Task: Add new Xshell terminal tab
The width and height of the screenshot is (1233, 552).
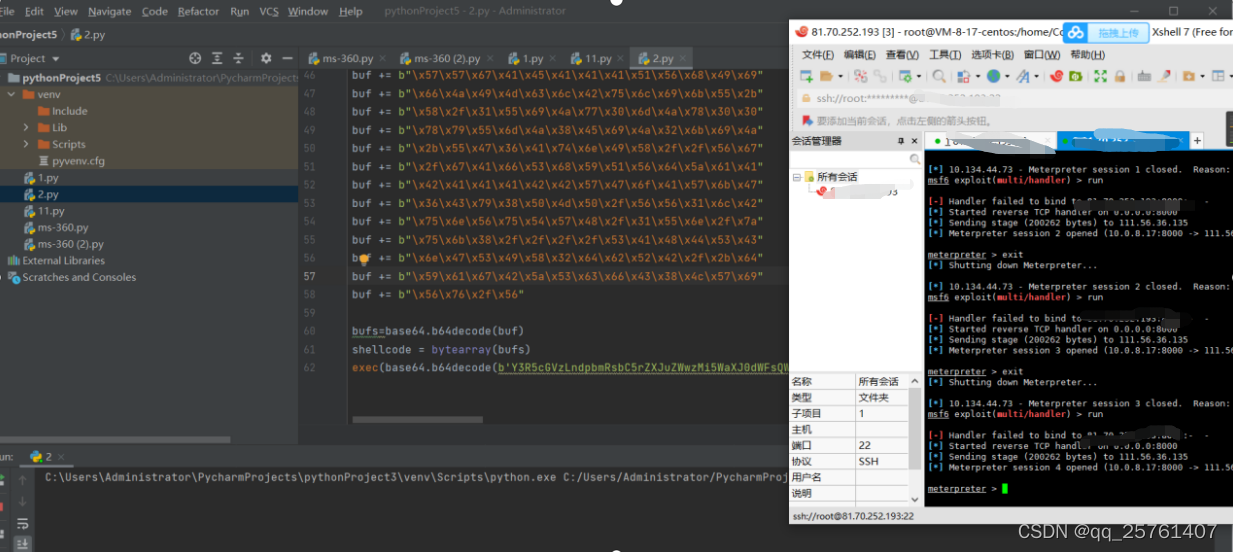Action: point(1197,140)
